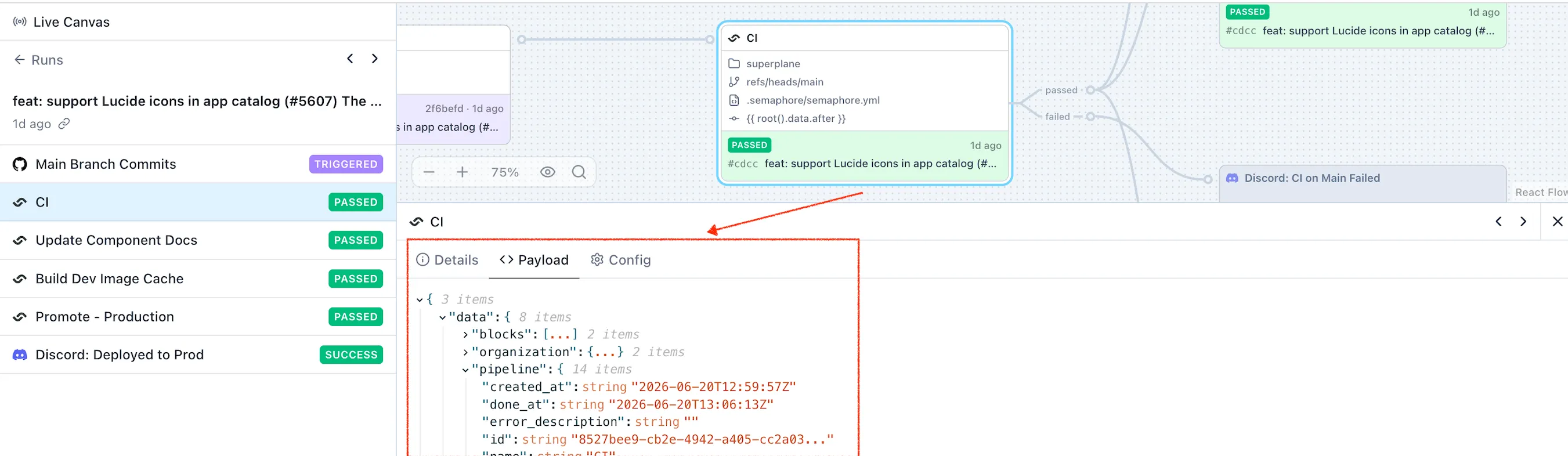The image size is (1568, 456).
Task: Toggle canvas visibility eye icon
Action: pos(548,172)
